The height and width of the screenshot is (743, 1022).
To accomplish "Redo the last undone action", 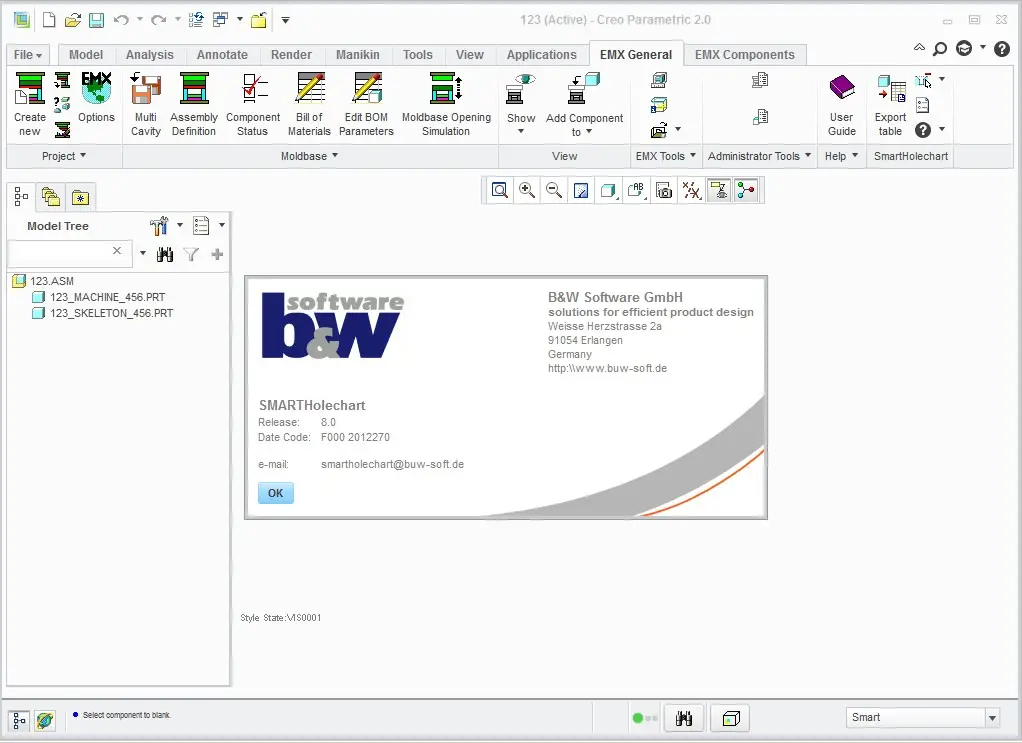I will (x=158, y=20).
